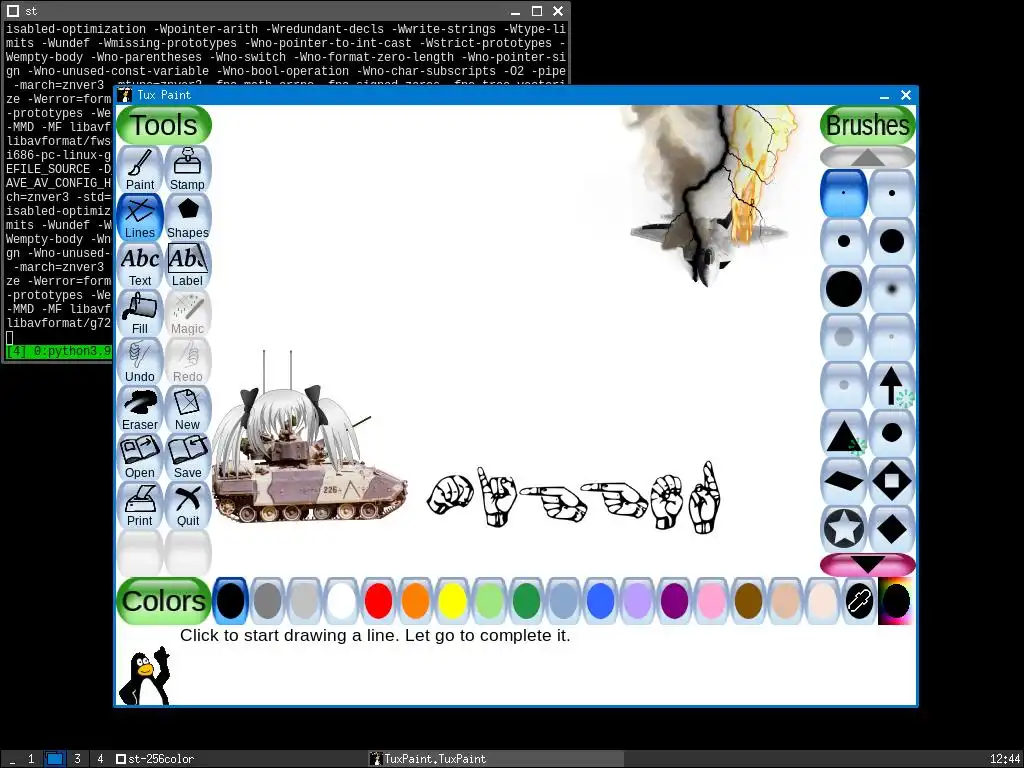
Task: Select the highlighted workspace 2 indicator
Action: click(55, 759)
